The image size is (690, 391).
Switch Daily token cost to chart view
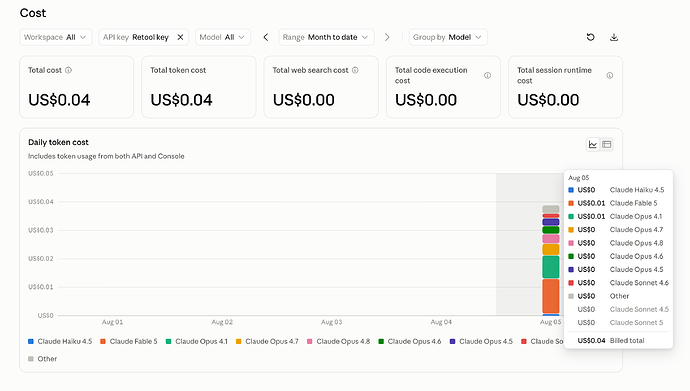pyautogui.click(x=593, y=144)
